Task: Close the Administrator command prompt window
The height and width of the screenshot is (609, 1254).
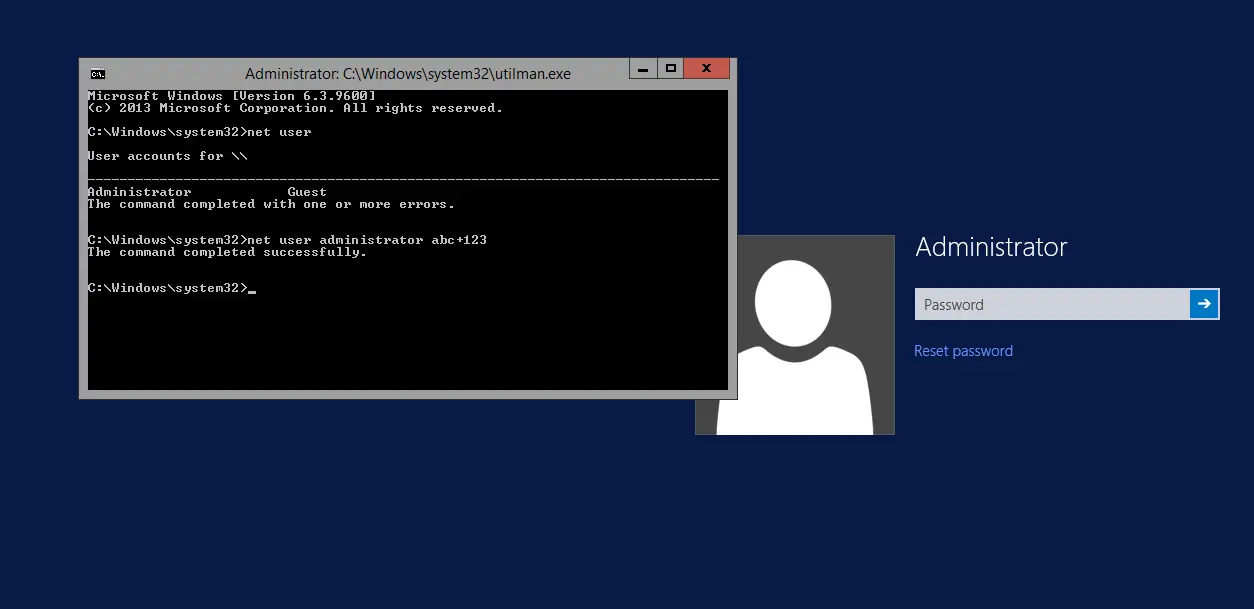Action: 707,69
